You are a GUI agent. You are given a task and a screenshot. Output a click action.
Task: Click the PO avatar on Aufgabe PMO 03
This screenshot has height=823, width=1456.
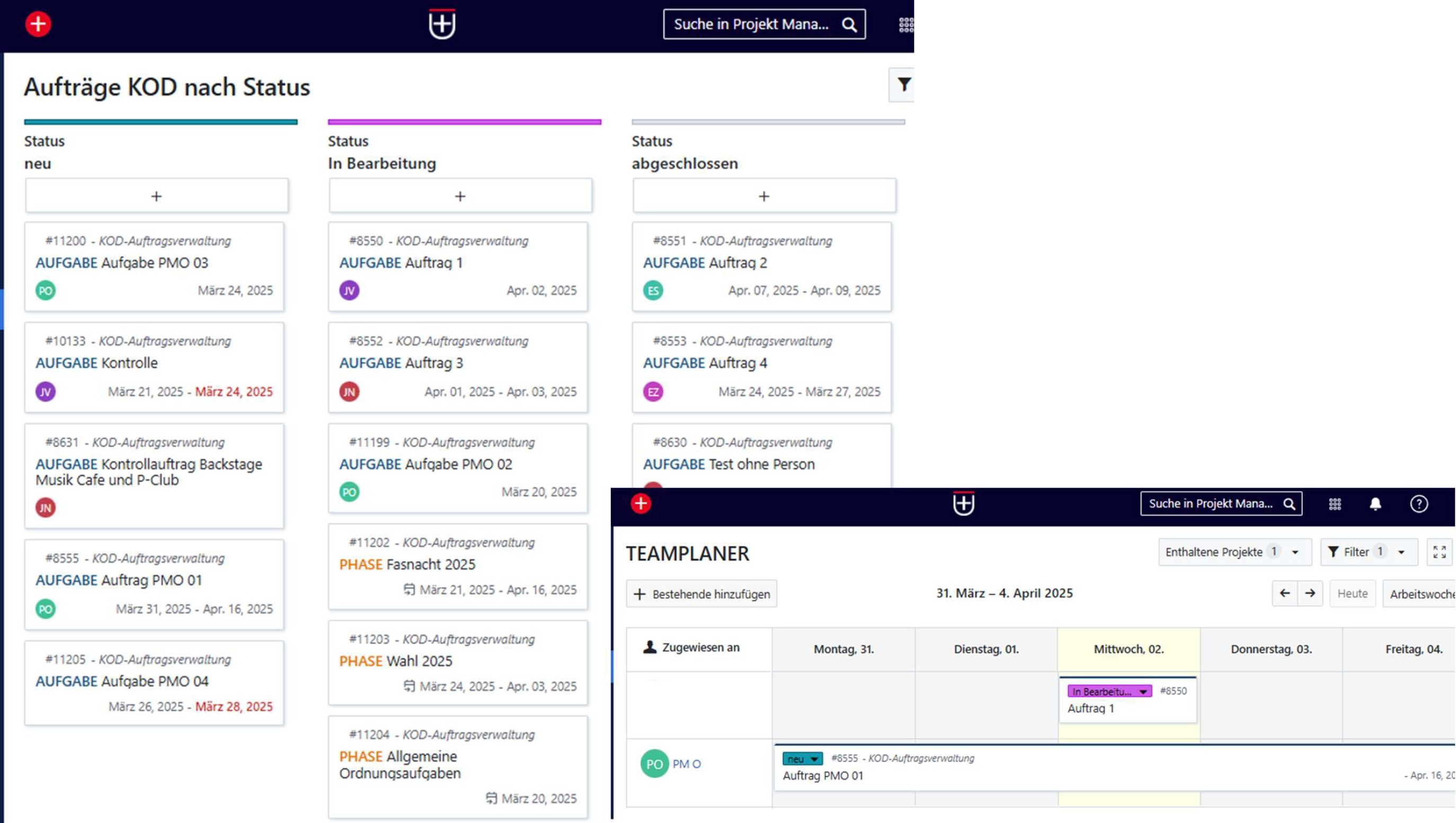point(46,291)
